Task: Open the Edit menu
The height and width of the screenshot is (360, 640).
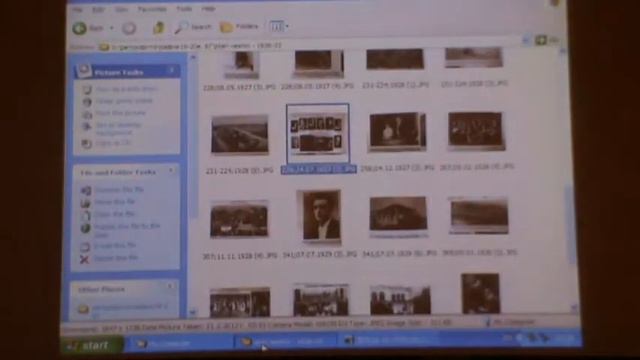Action: click(x=98, y=9)
